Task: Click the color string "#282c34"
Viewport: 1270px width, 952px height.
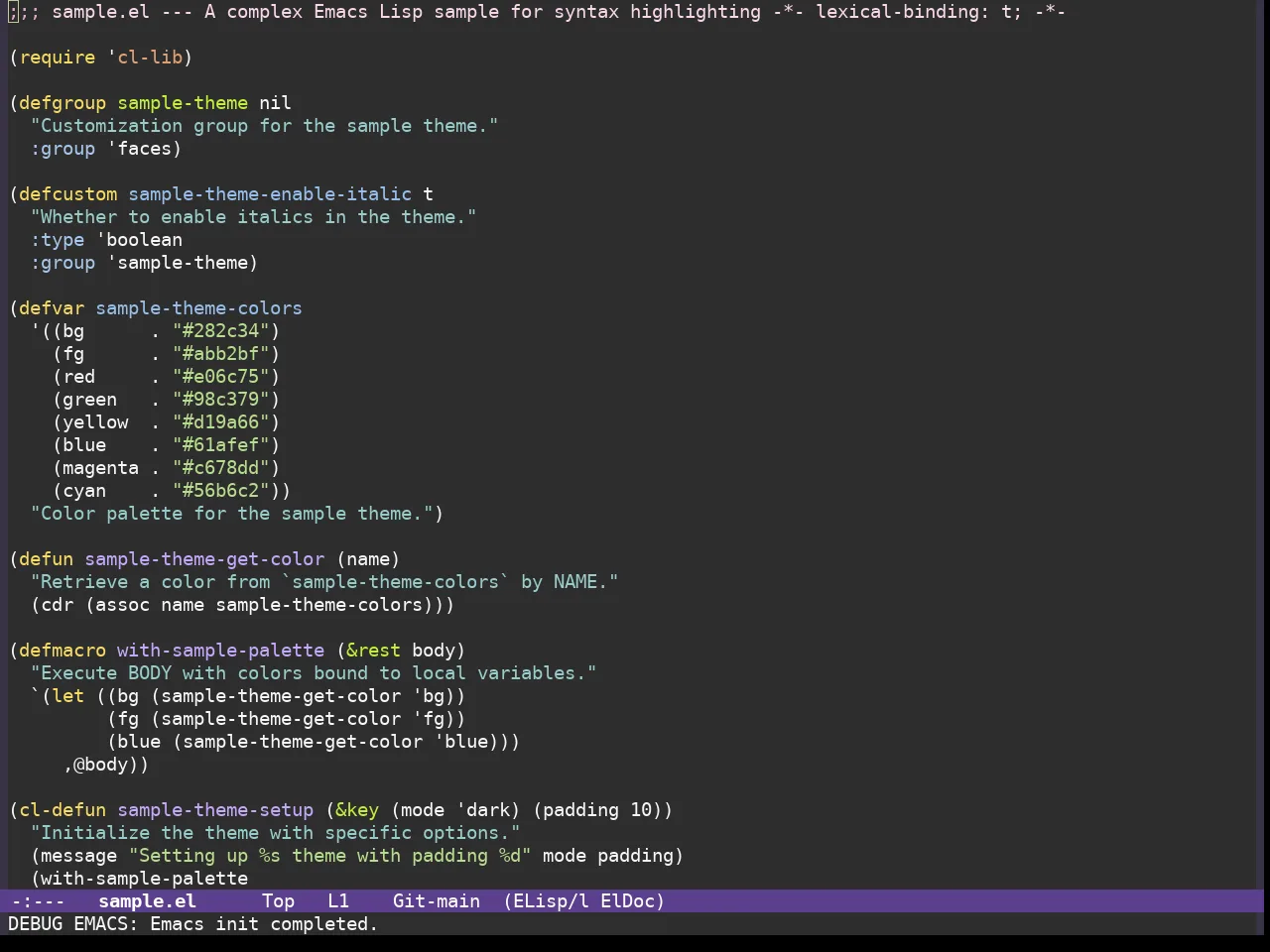Action: point(221,330)
